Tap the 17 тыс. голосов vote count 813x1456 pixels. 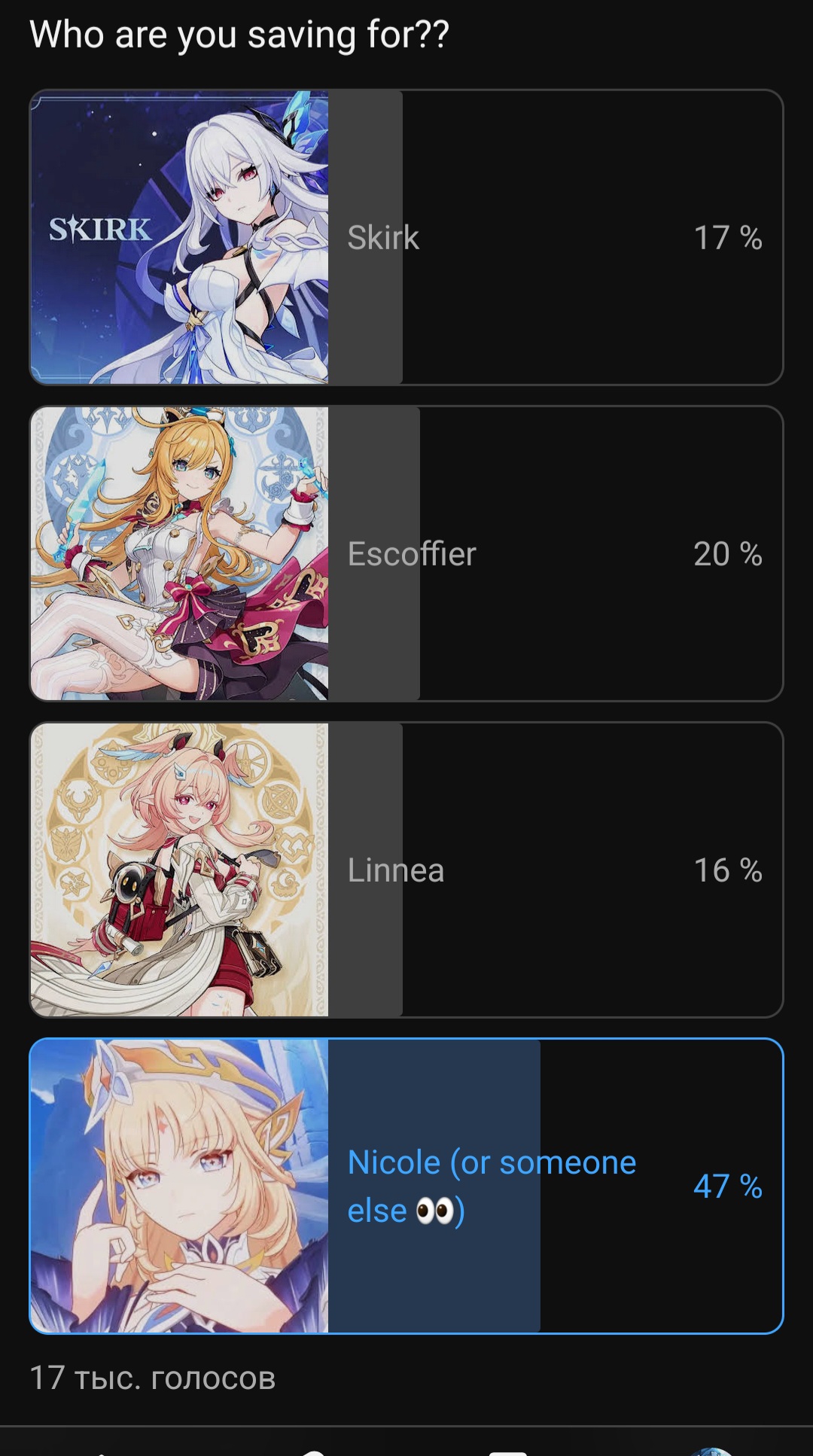153,1378
